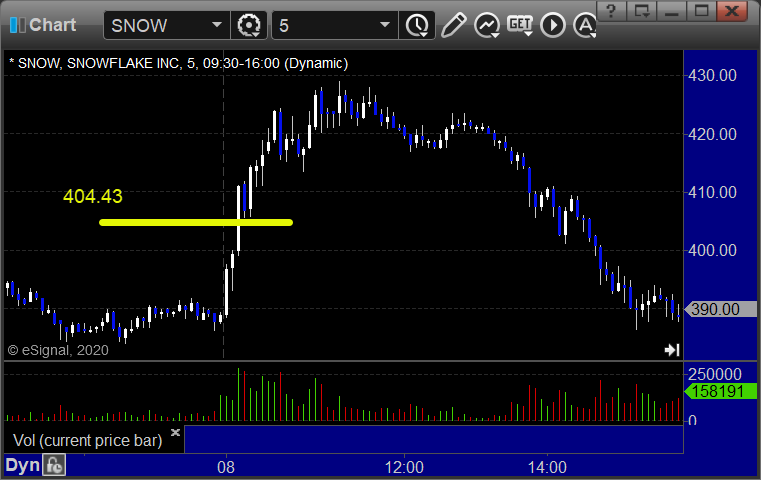Click the help question mark button
This screenshot has height=480, width=761.
(x=612, y=11)
